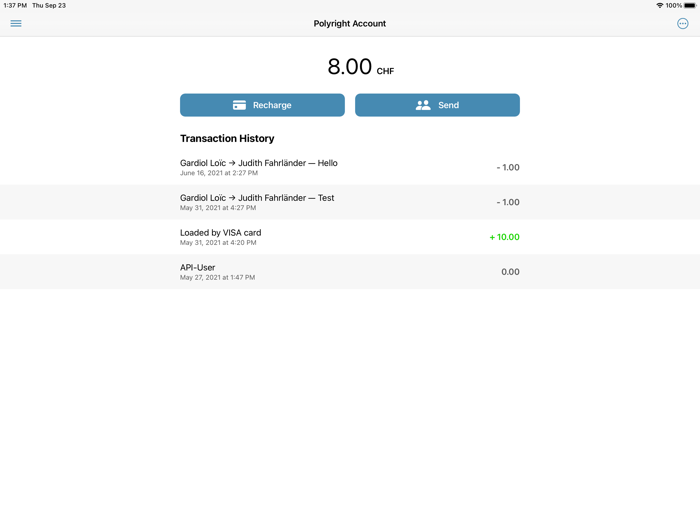The image size is (700, 525).
Task: Open the transaction with message Test
Action: coord(350,202)
